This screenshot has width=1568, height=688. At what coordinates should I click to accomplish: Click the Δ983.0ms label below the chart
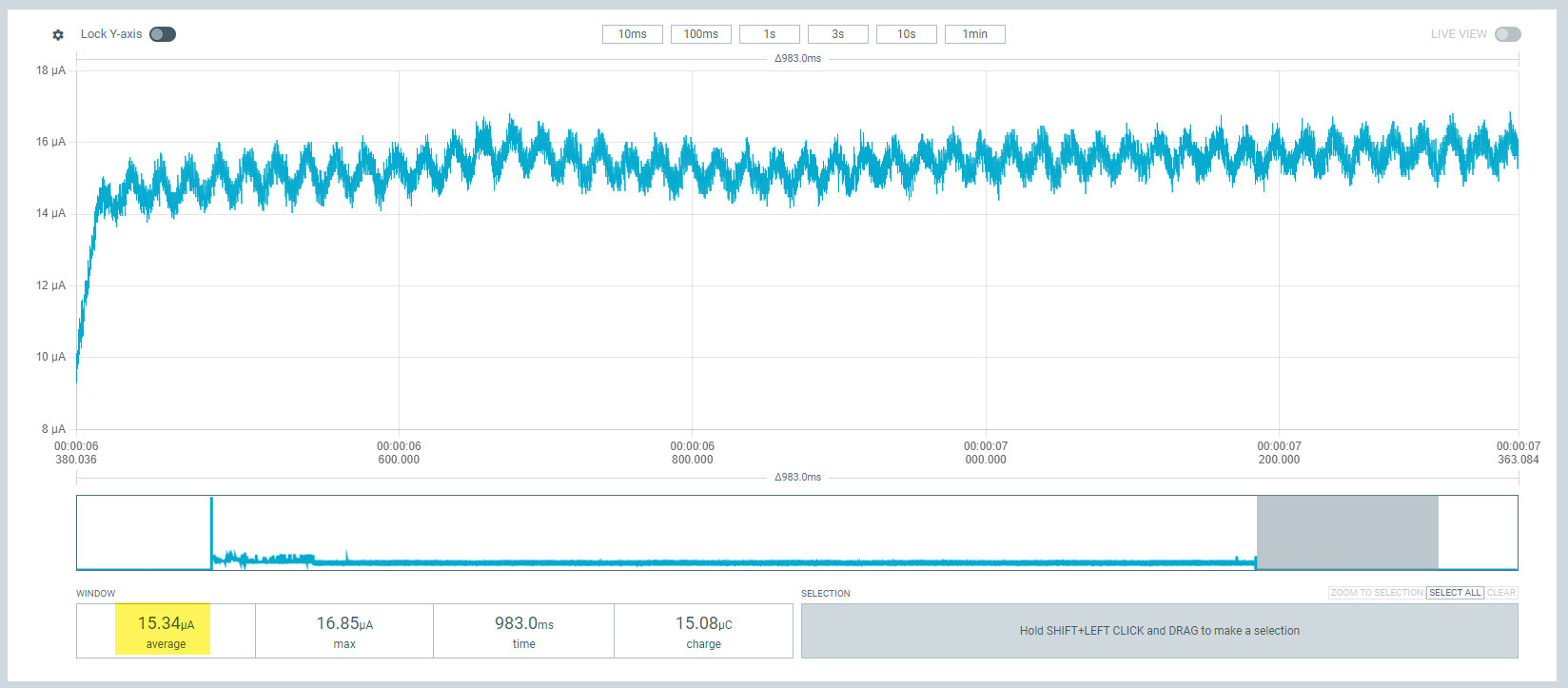pyautogui.click(x=797, y=477)
